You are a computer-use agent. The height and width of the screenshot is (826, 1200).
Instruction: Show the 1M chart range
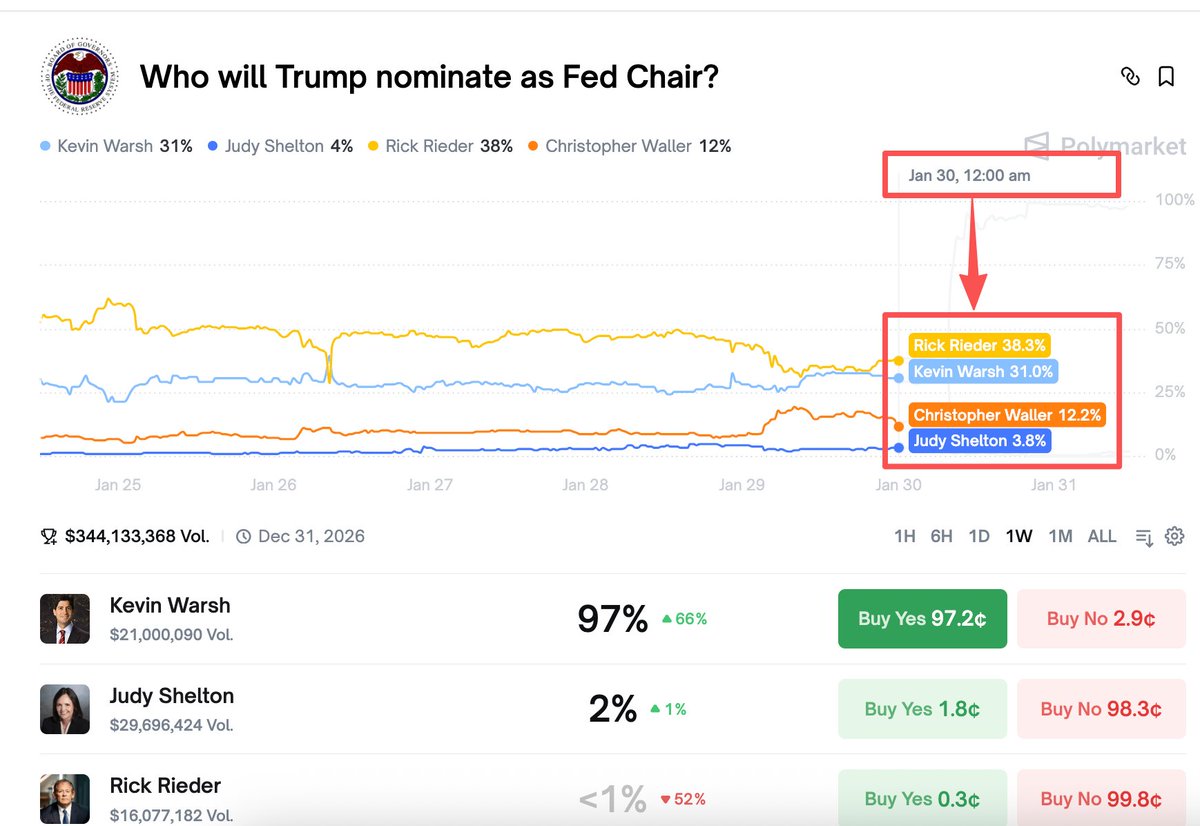[1060, 536]
